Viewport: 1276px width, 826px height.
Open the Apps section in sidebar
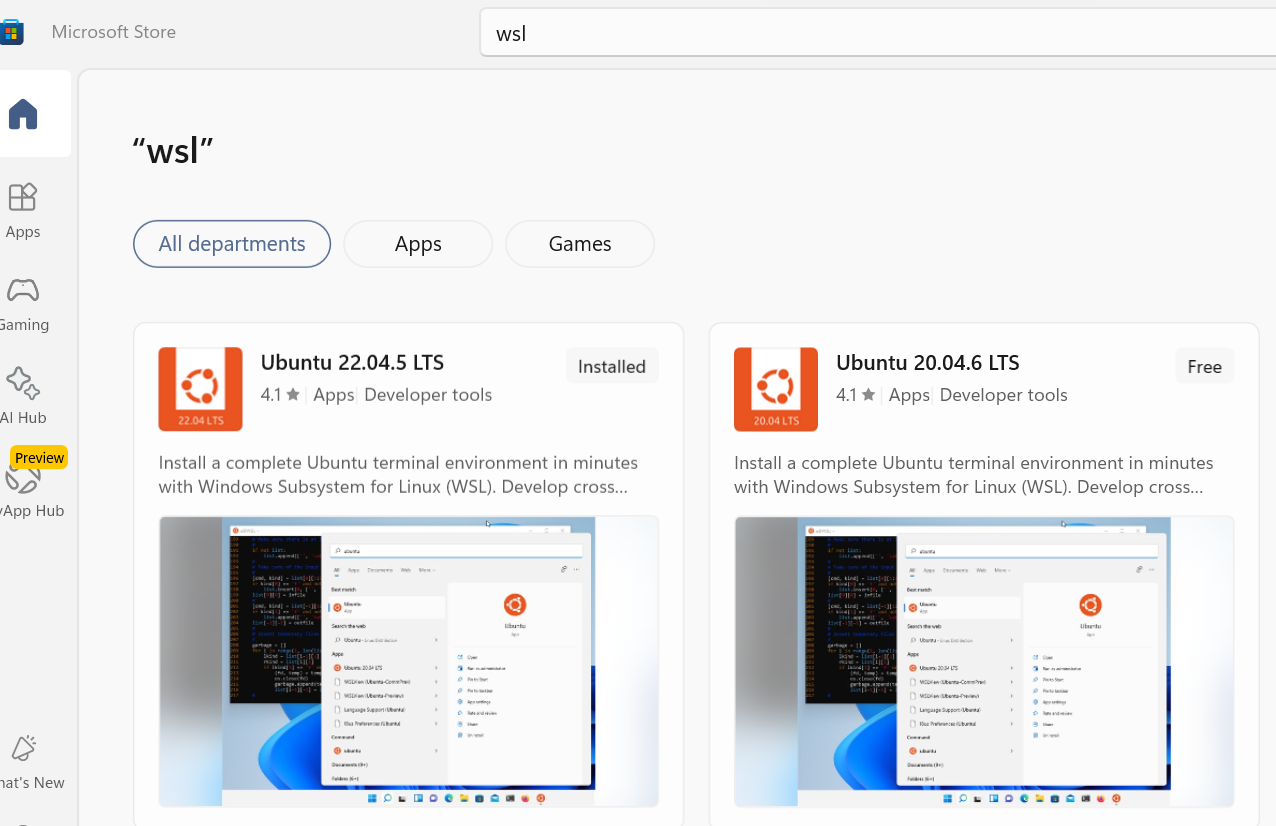tap(23, 211)
